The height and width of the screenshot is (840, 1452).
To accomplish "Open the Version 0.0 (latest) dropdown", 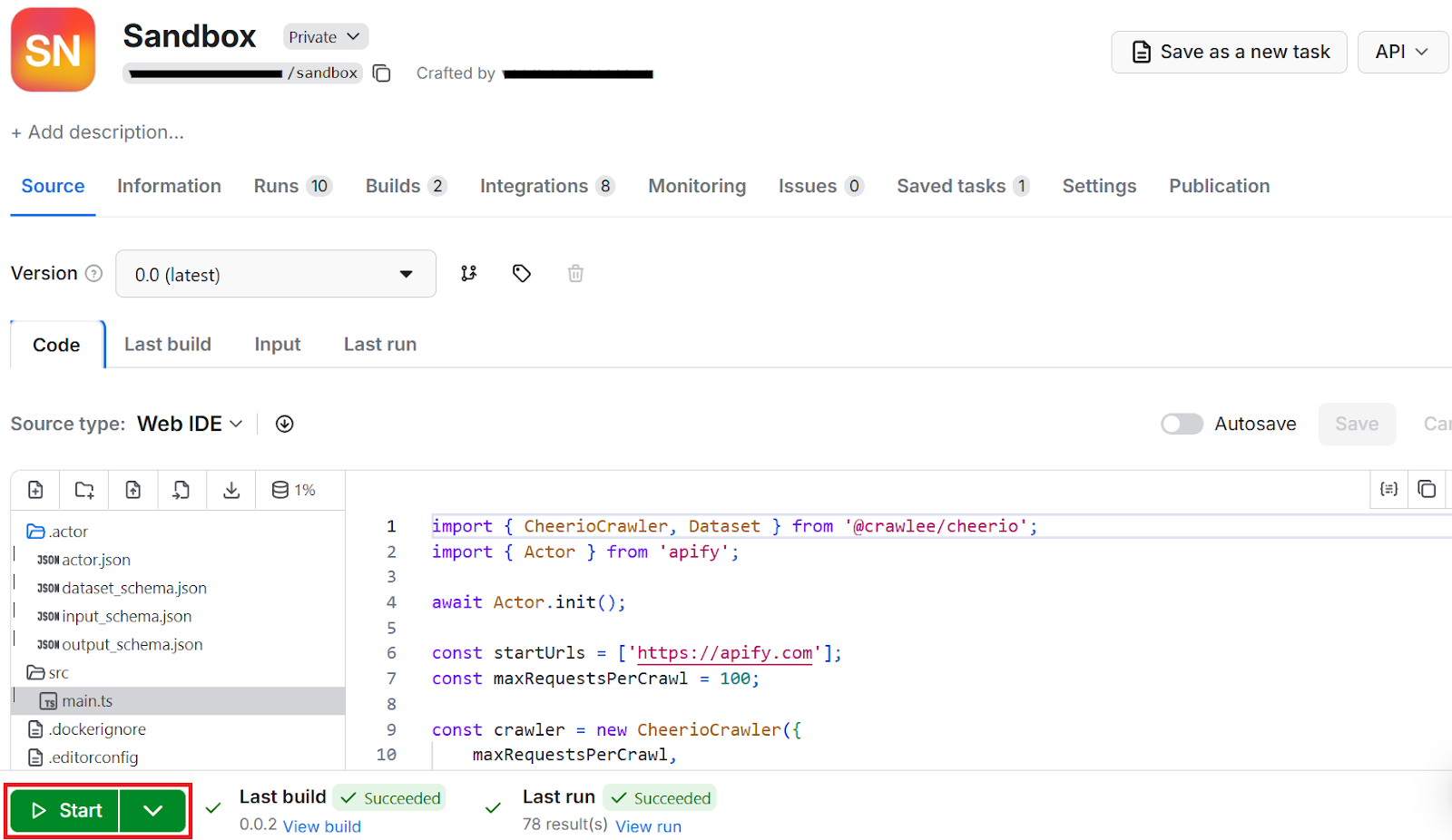I will [x=275, y=274].
